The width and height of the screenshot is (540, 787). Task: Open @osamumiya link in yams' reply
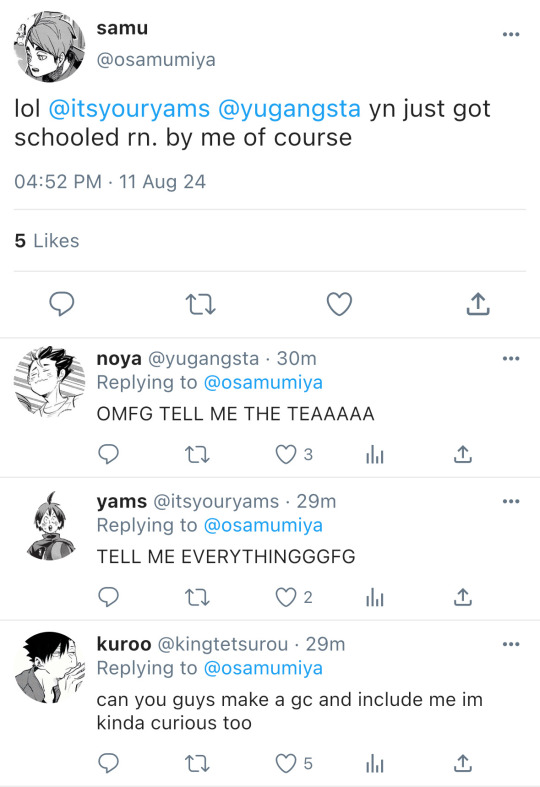click(x=263, y=526)
